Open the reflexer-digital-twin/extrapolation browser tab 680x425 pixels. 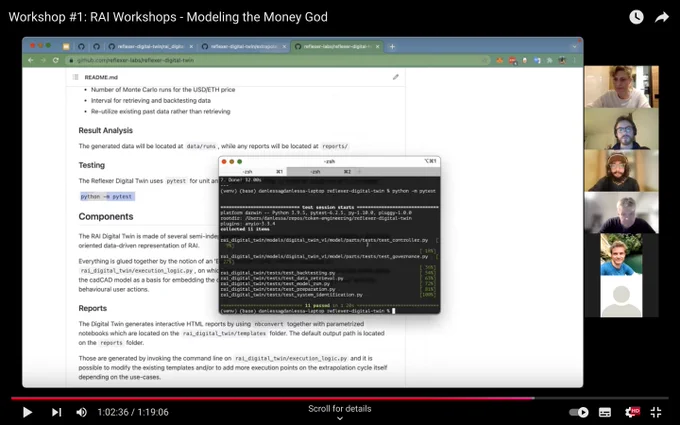(x=244, y=46)
